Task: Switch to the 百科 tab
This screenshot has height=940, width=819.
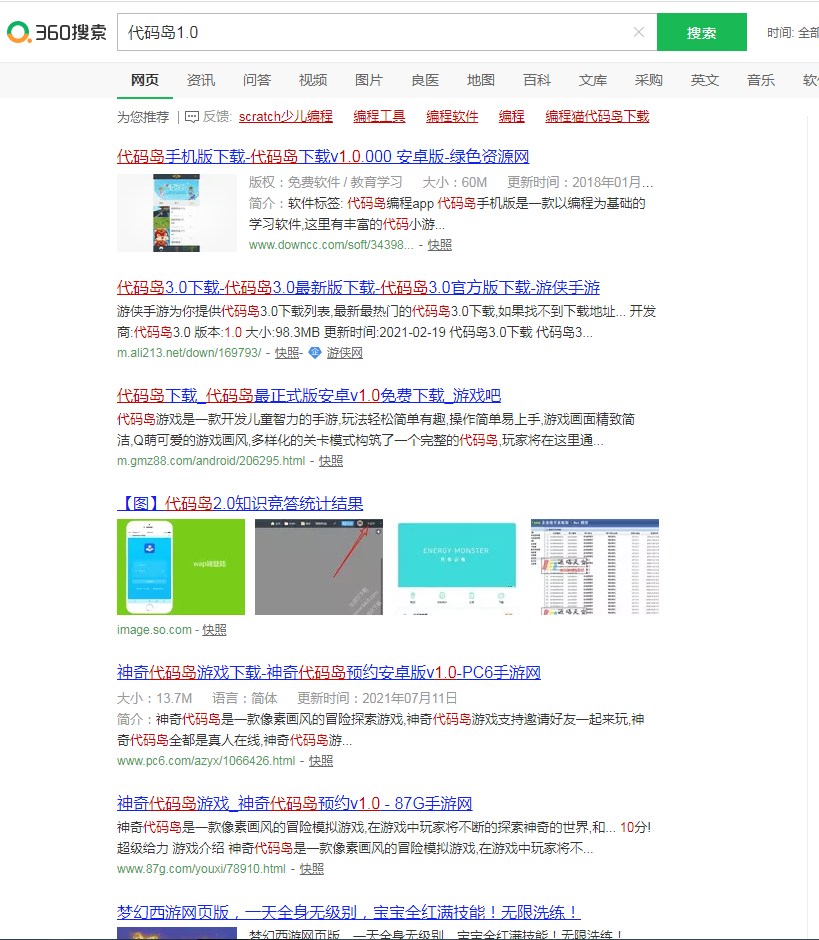Action: point(537,80)
